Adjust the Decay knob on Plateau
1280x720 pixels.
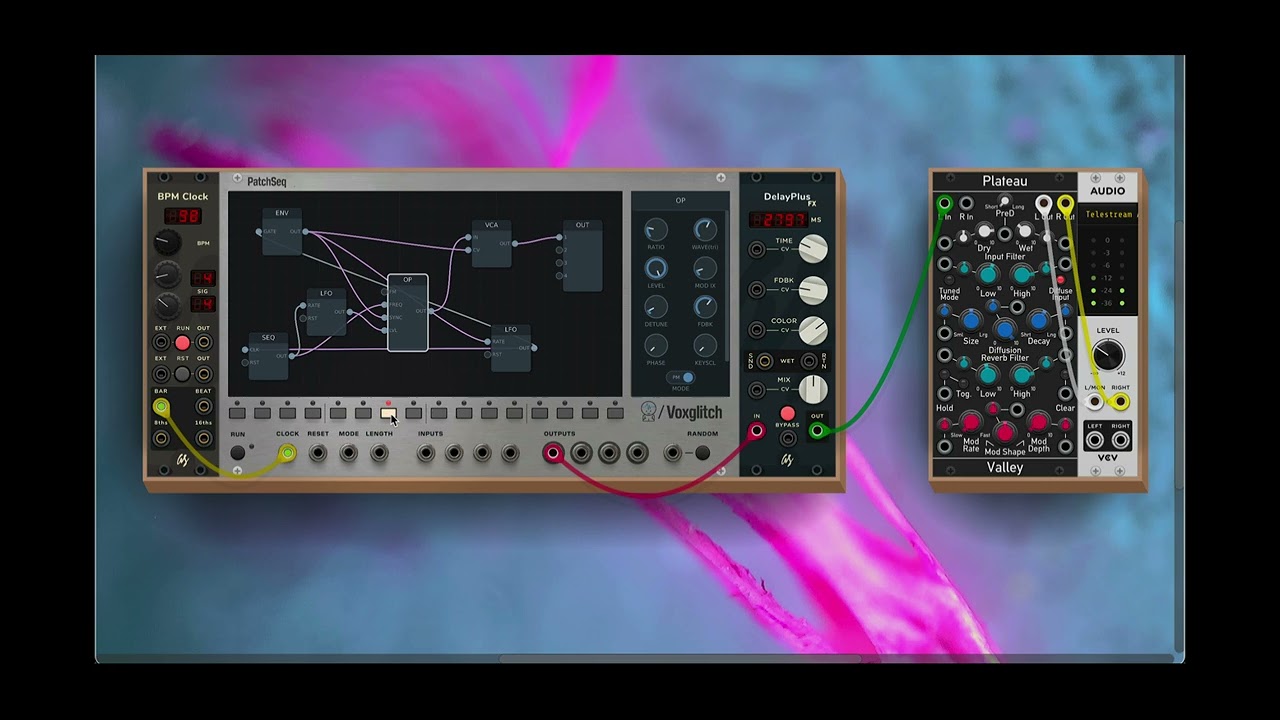pyautogui.click(x=1039, y=321)
